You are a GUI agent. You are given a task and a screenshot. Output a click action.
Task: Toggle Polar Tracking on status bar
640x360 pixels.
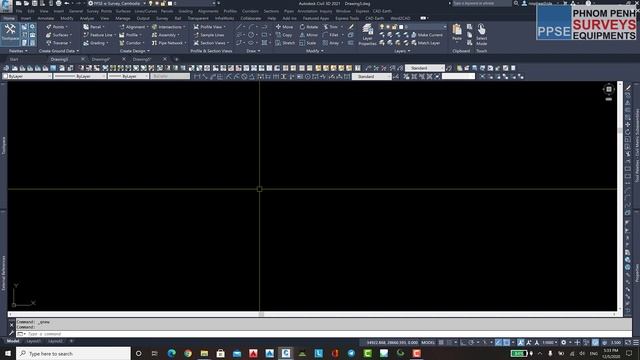click(471, 342)
